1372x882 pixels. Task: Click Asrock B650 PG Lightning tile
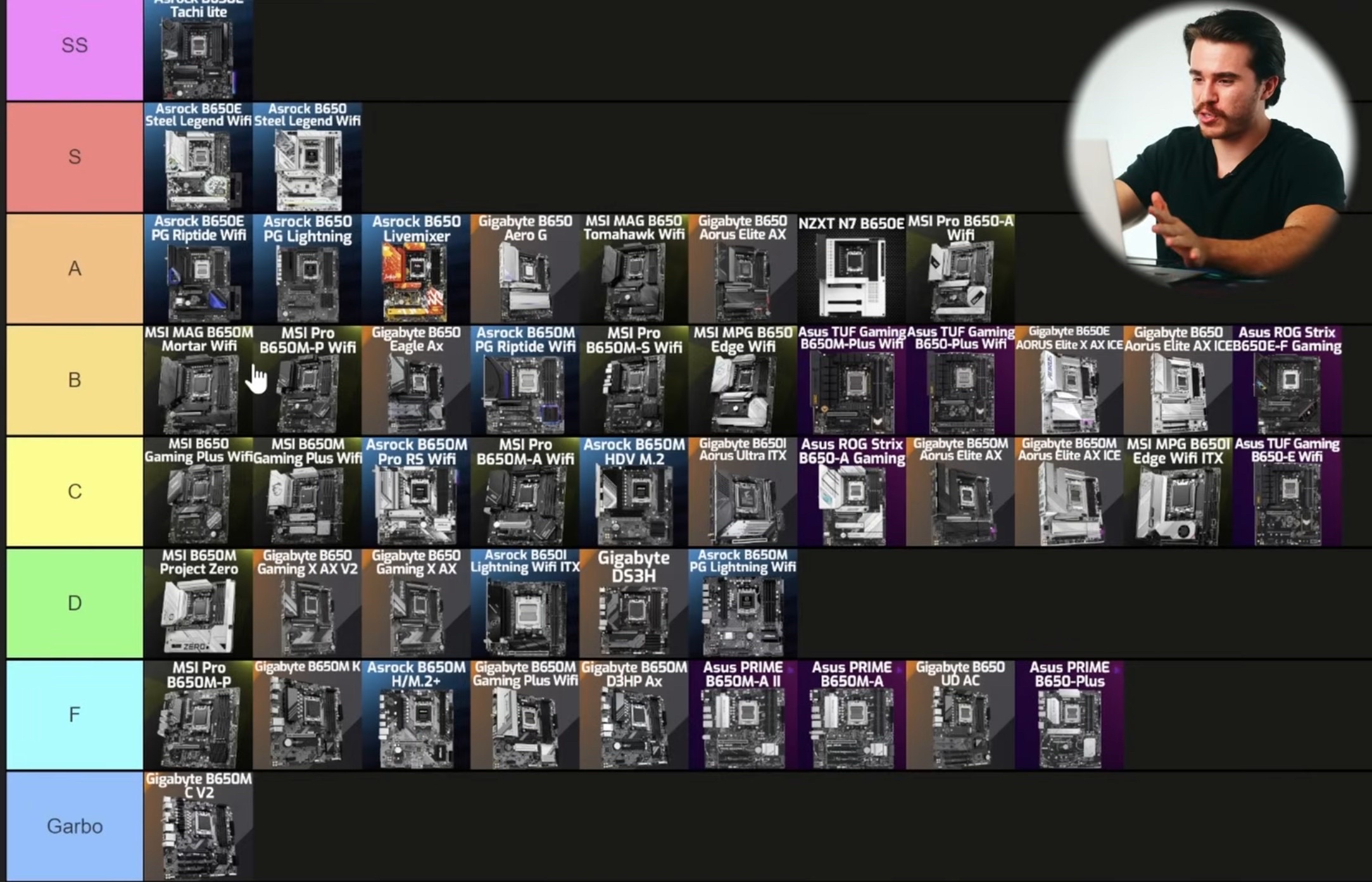coord(307,268)
